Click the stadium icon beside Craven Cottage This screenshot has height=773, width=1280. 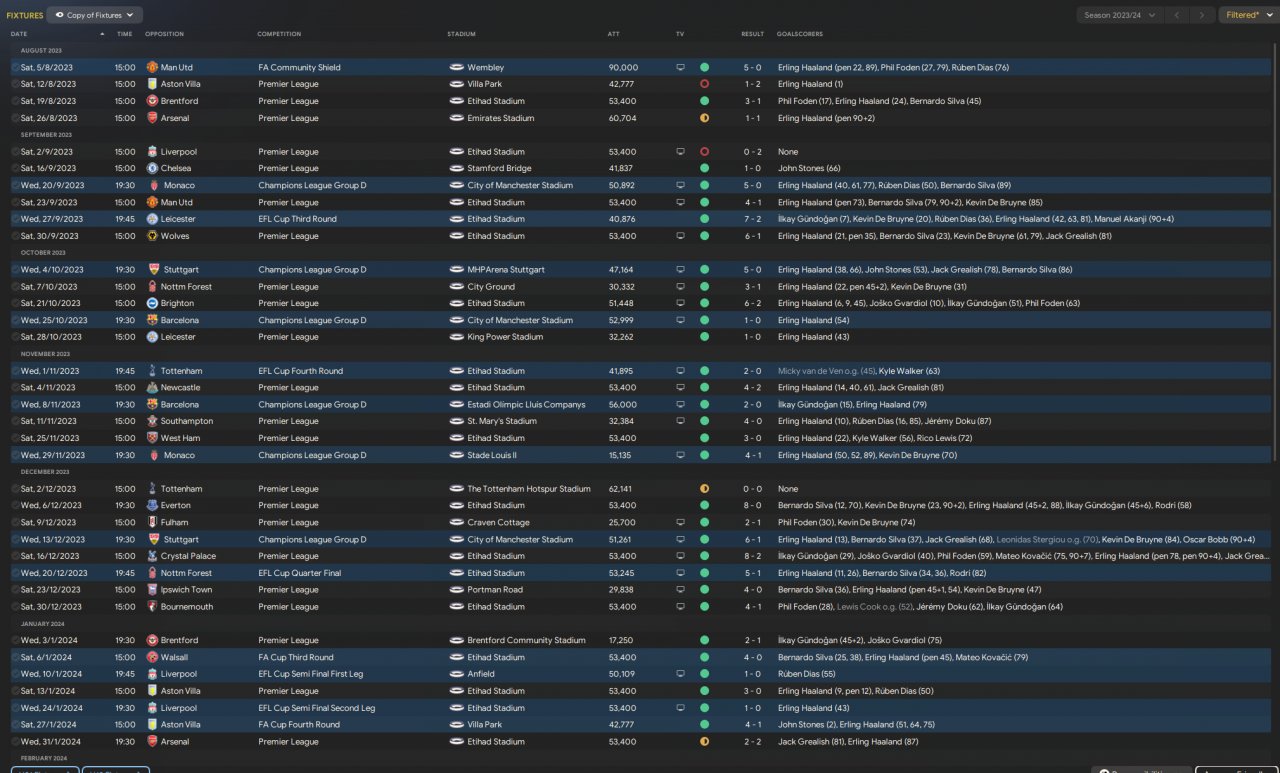457,522
